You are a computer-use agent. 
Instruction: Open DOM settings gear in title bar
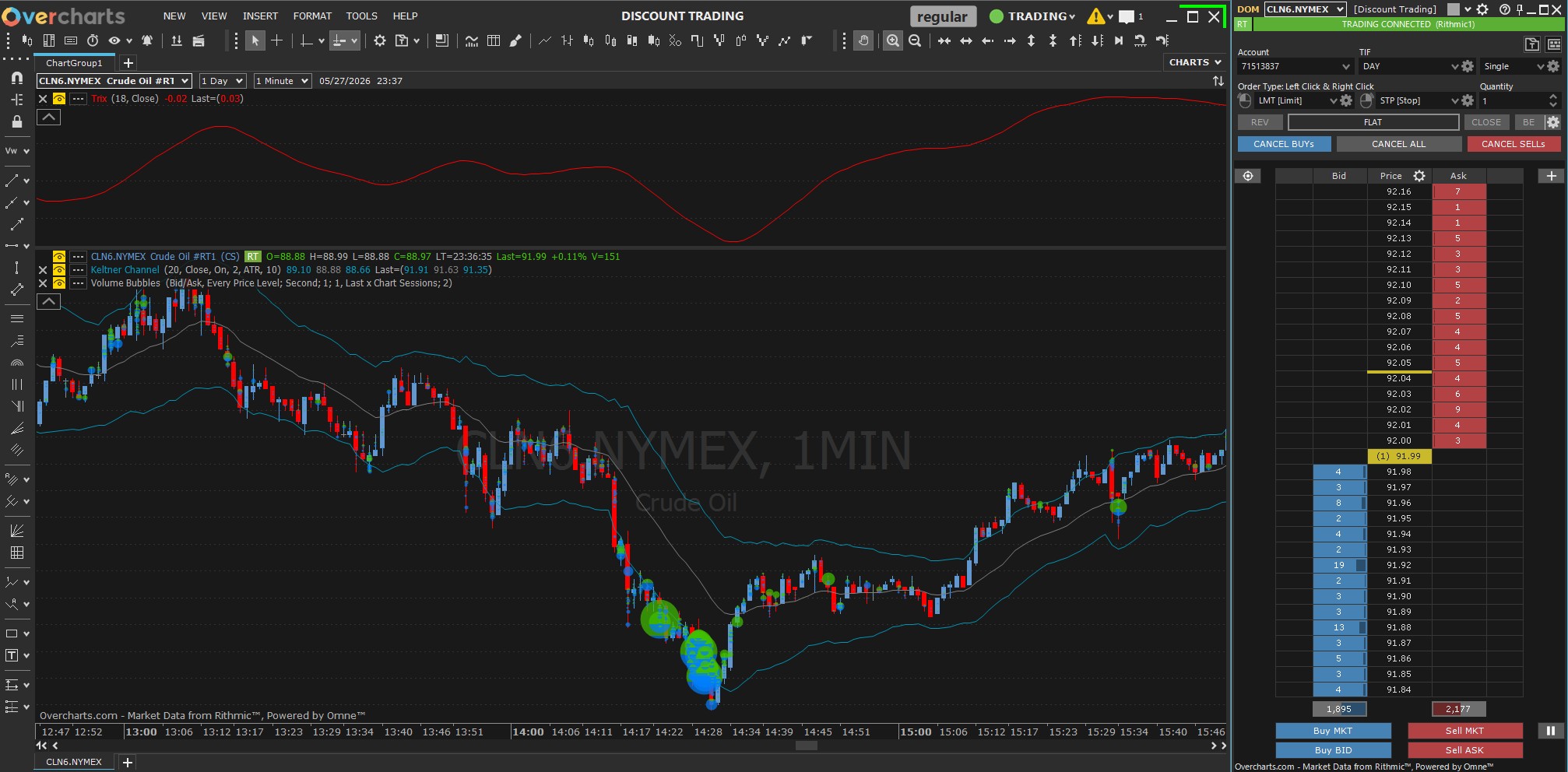1482,9
